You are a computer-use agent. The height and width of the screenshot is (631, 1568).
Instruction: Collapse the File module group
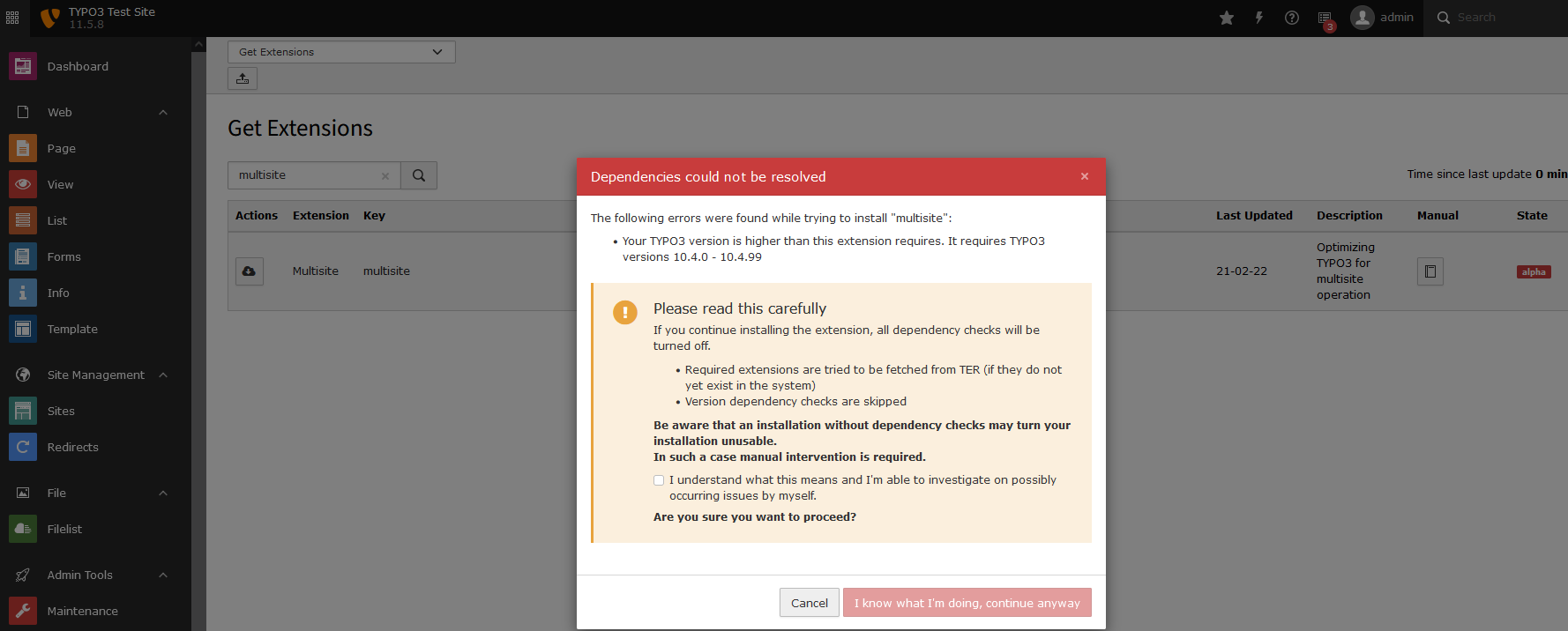(x=163, y=493)
